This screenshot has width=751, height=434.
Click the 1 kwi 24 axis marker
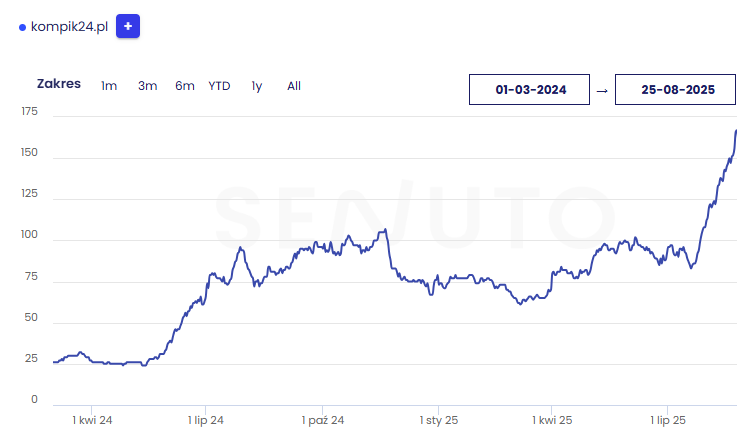[x=92, y=420]
